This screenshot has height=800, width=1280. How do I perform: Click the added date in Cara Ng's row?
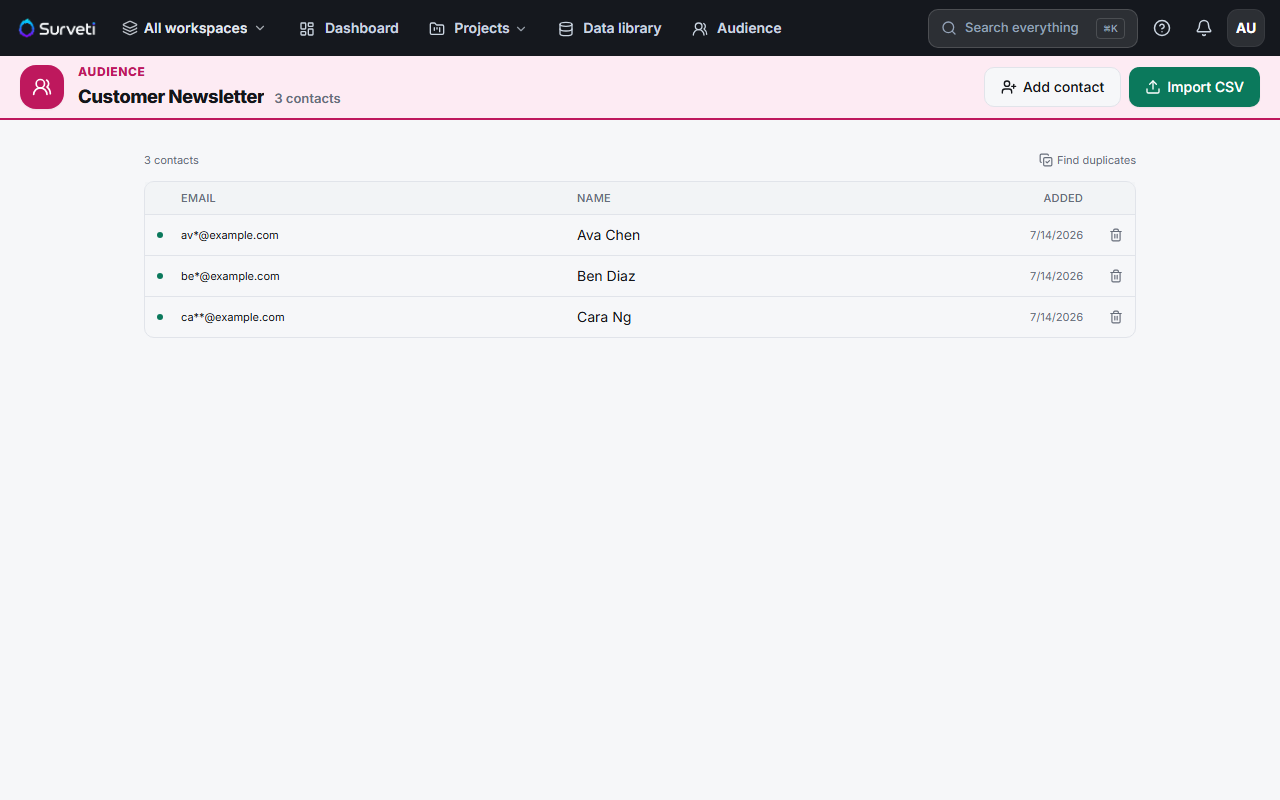[1056, 317]
